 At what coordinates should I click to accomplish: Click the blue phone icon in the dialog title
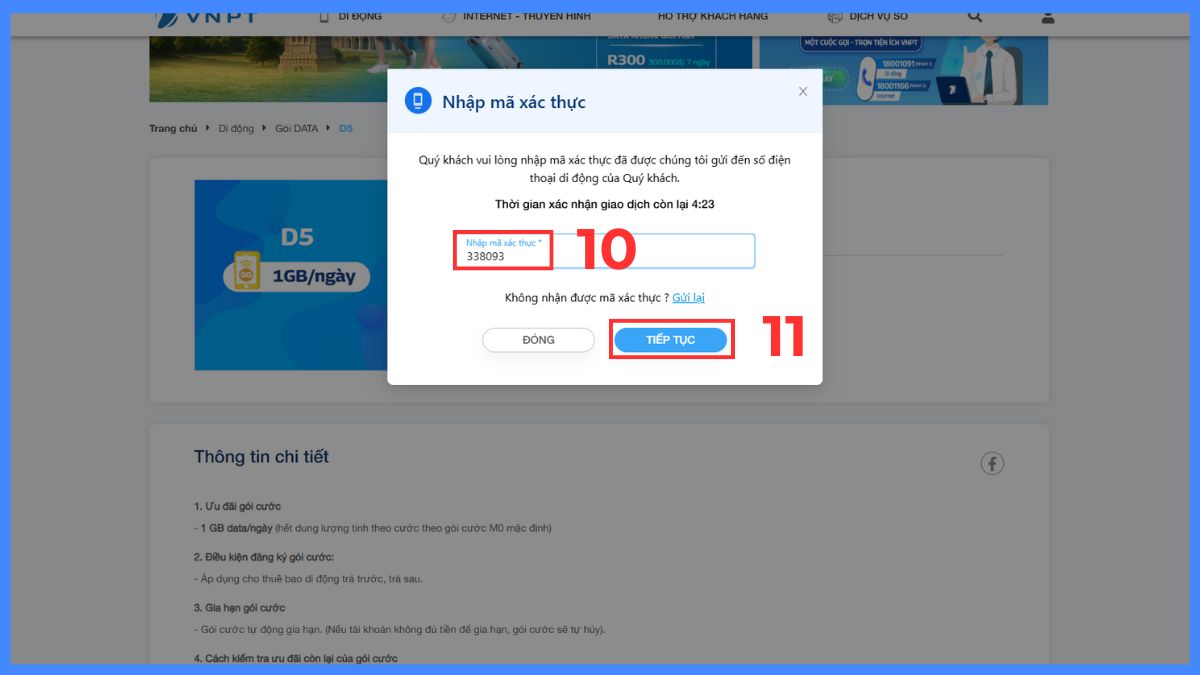click(x=419, y=100)
